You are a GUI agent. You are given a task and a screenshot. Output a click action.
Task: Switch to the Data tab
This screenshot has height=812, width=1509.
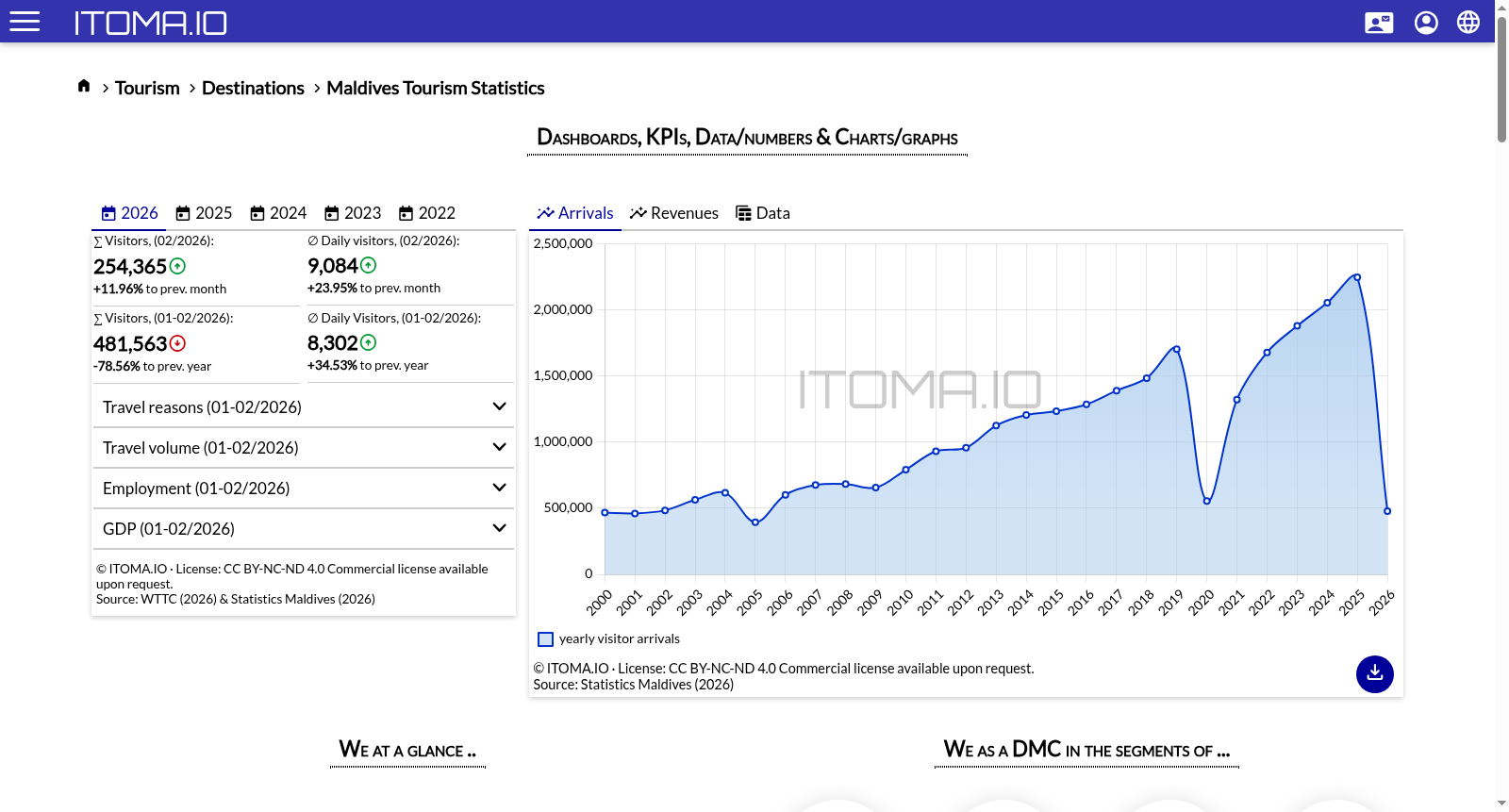[763, 213]
